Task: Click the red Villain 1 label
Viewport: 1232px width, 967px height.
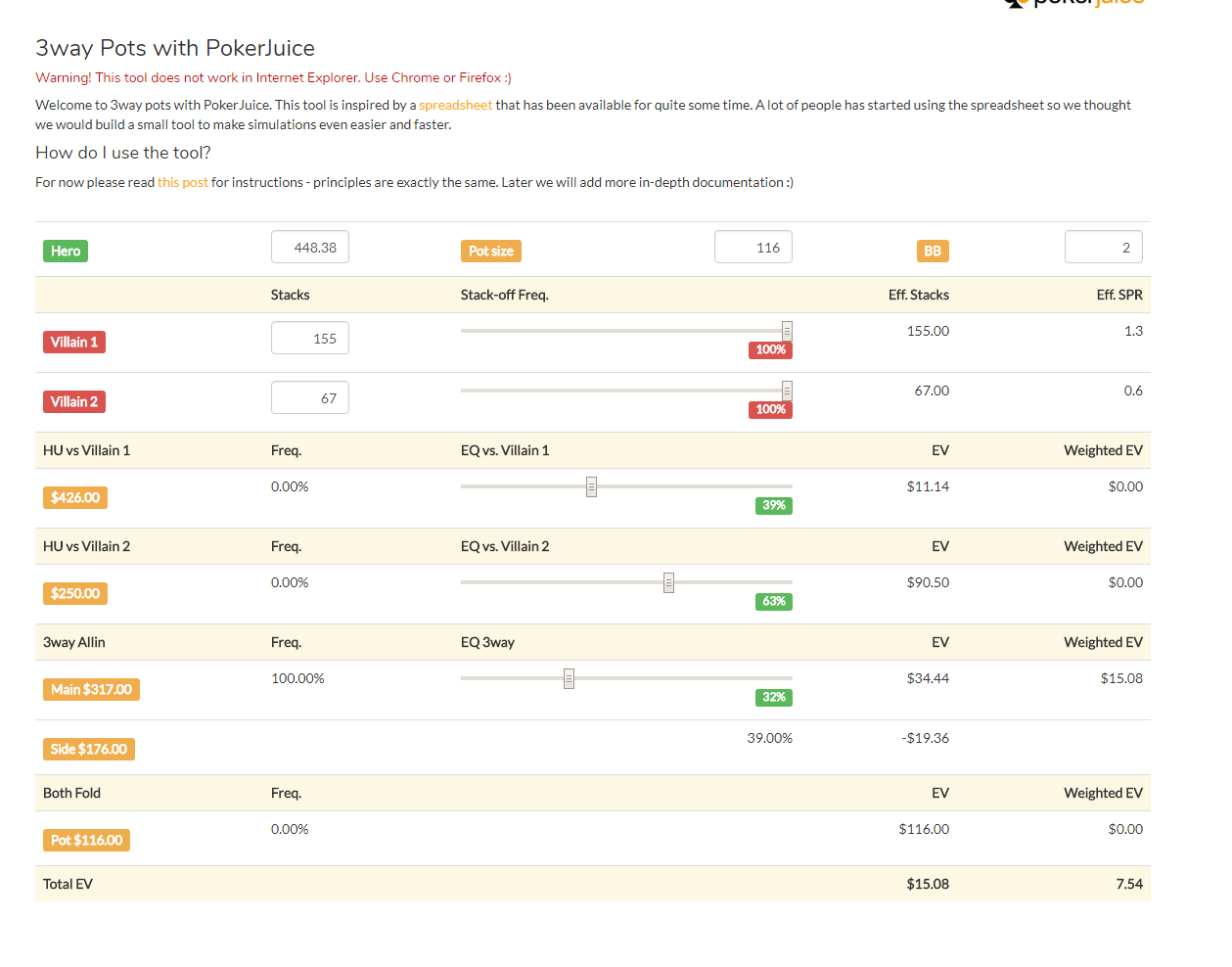Action: tap(74, 343)
